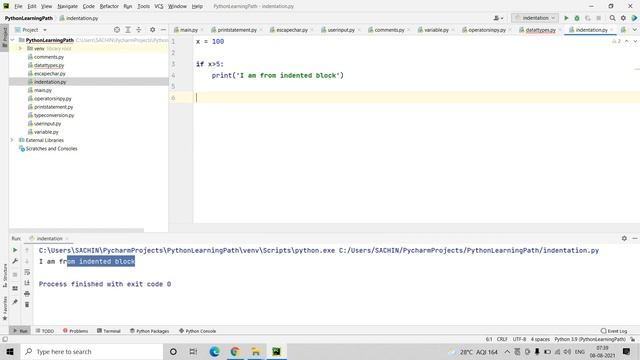Run the indentation configuration from the top toolbar
This screenshot has width=640, height=360.
pyautogui.click(x=566, y=18)
